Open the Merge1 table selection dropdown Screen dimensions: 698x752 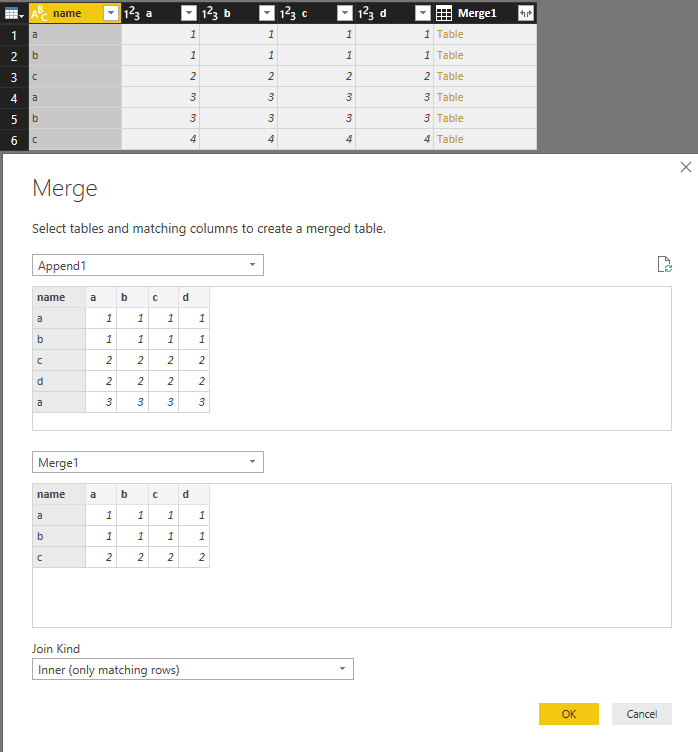148,462
